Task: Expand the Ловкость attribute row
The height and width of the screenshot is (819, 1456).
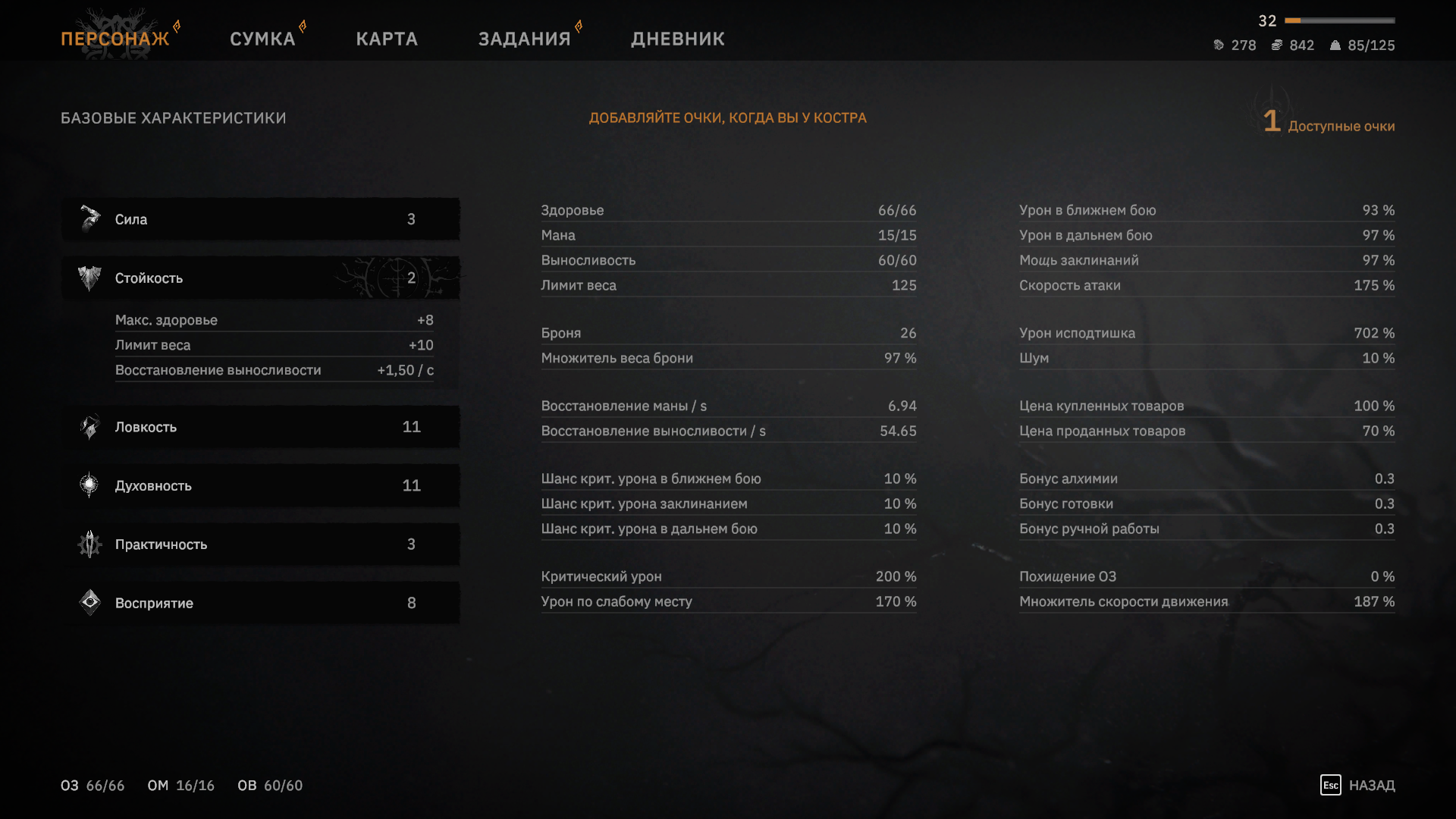Action: pyautogui.click(x=261, y=427)
